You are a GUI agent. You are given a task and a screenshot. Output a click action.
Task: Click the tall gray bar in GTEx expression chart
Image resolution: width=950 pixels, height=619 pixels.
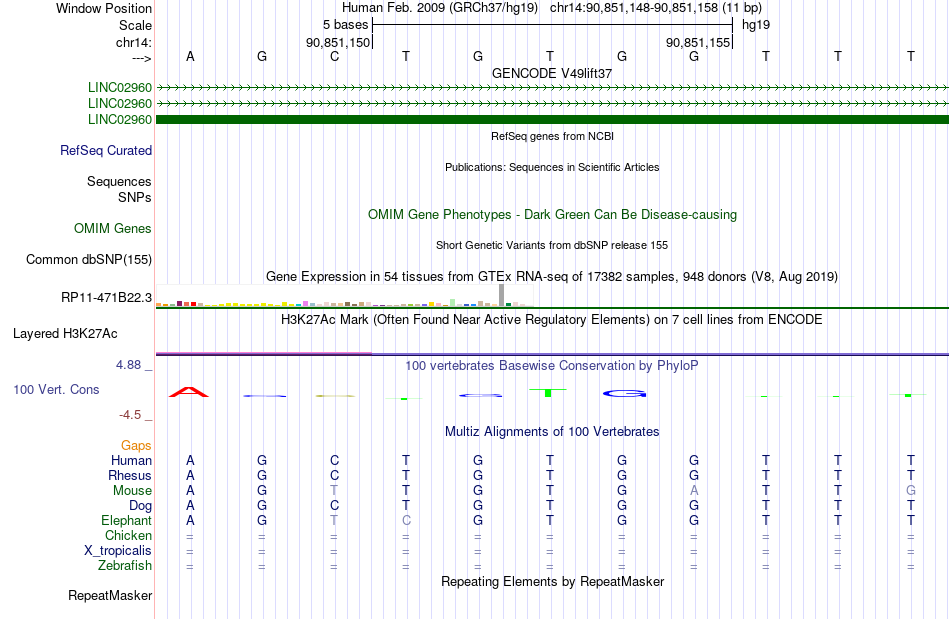tap(502, 295)
